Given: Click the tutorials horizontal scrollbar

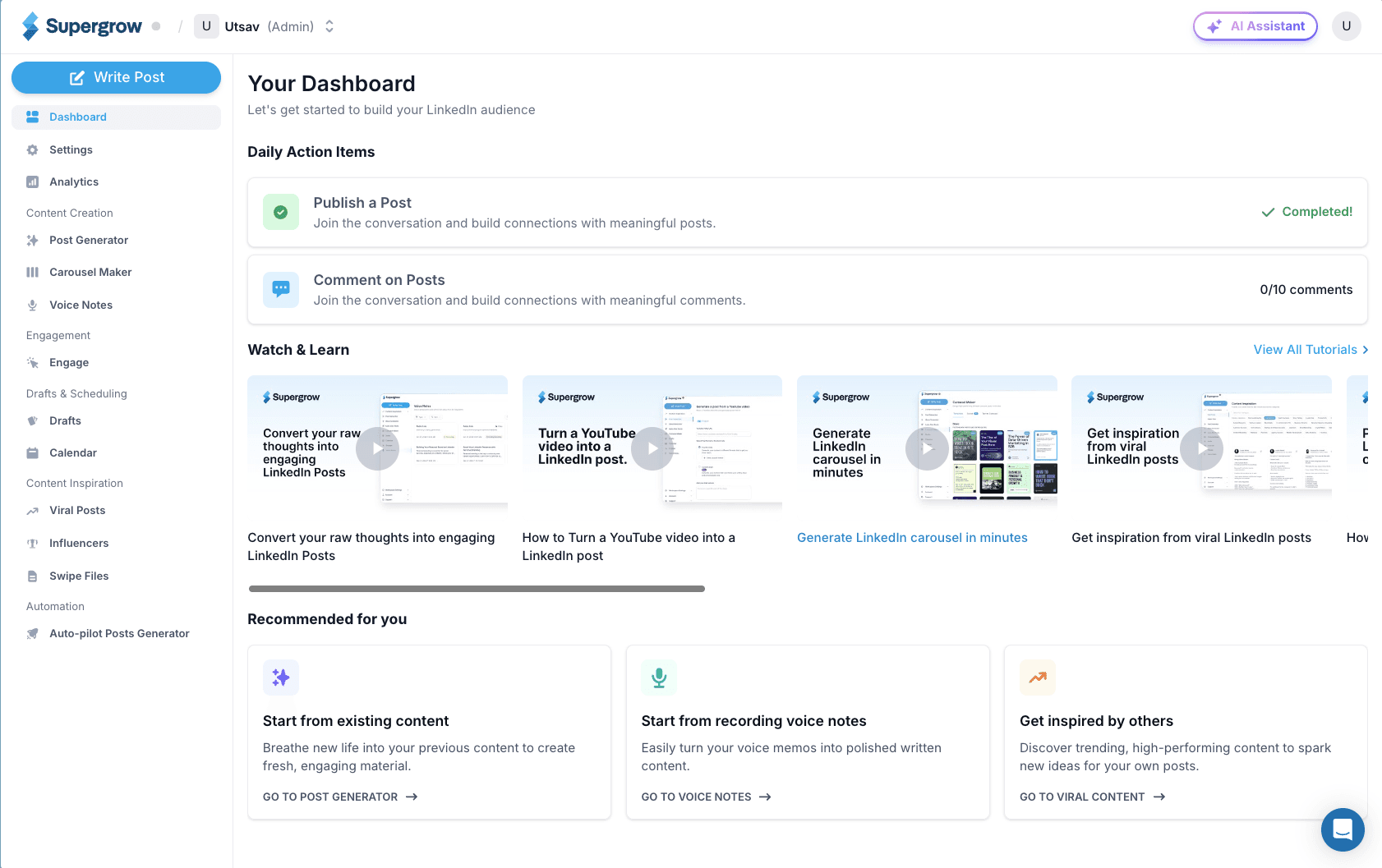Looking at the screenshot, I should click(477, 589).
